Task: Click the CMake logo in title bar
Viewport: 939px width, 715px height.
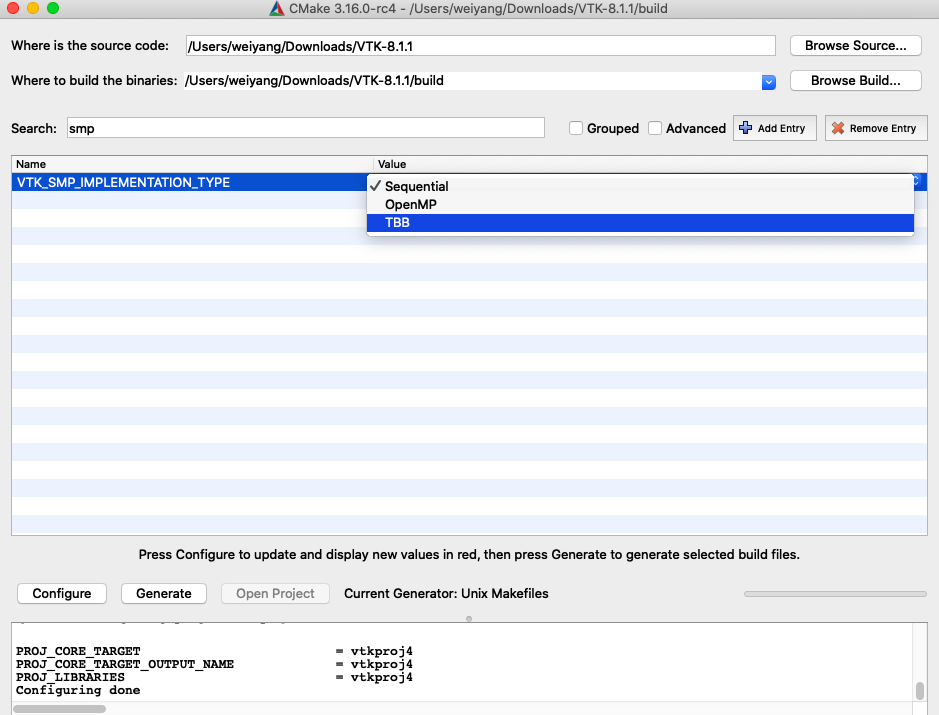Action: pyautogui.click(x=276, y=8)
